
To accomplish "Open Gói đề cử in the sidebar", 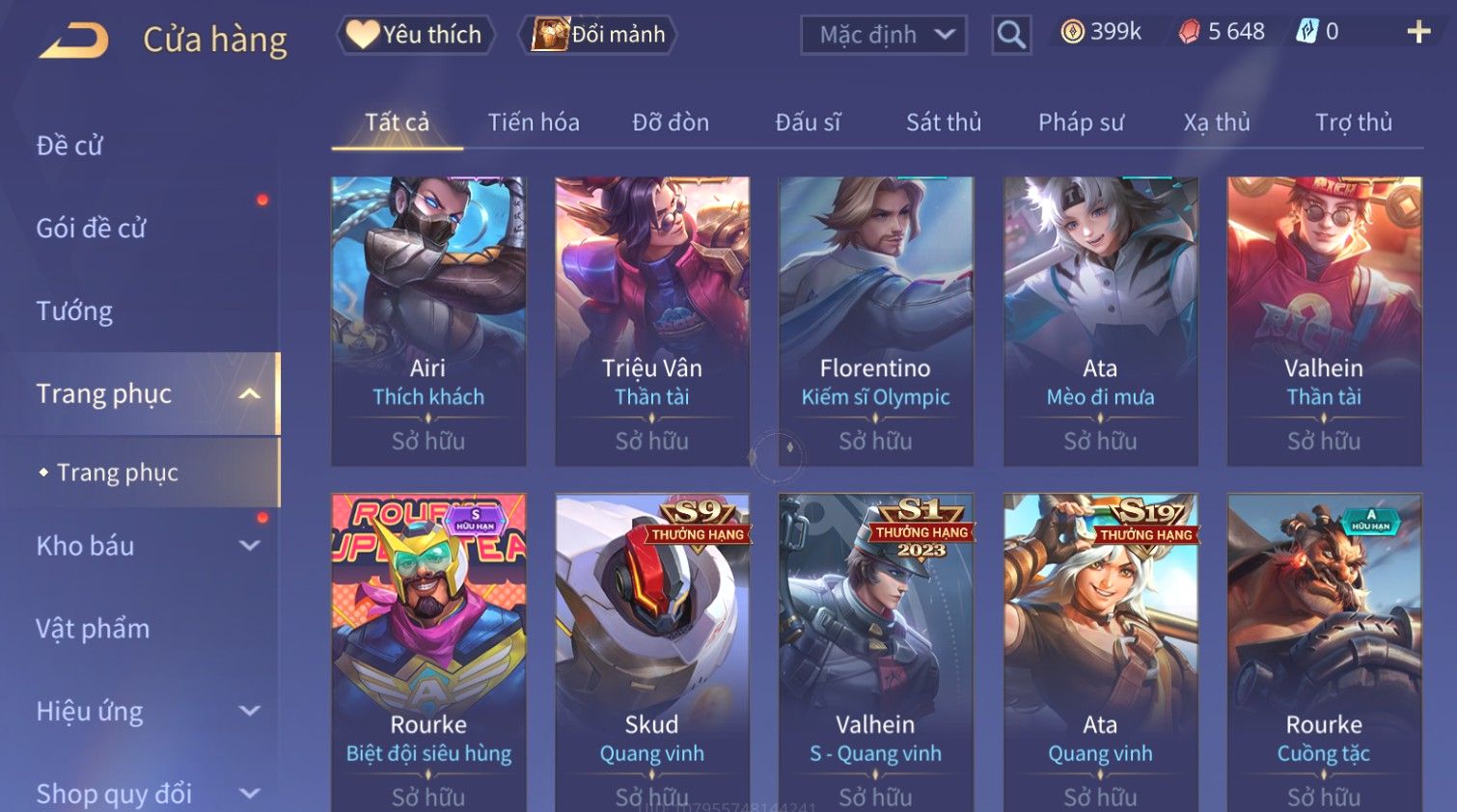I will (92, 229).
